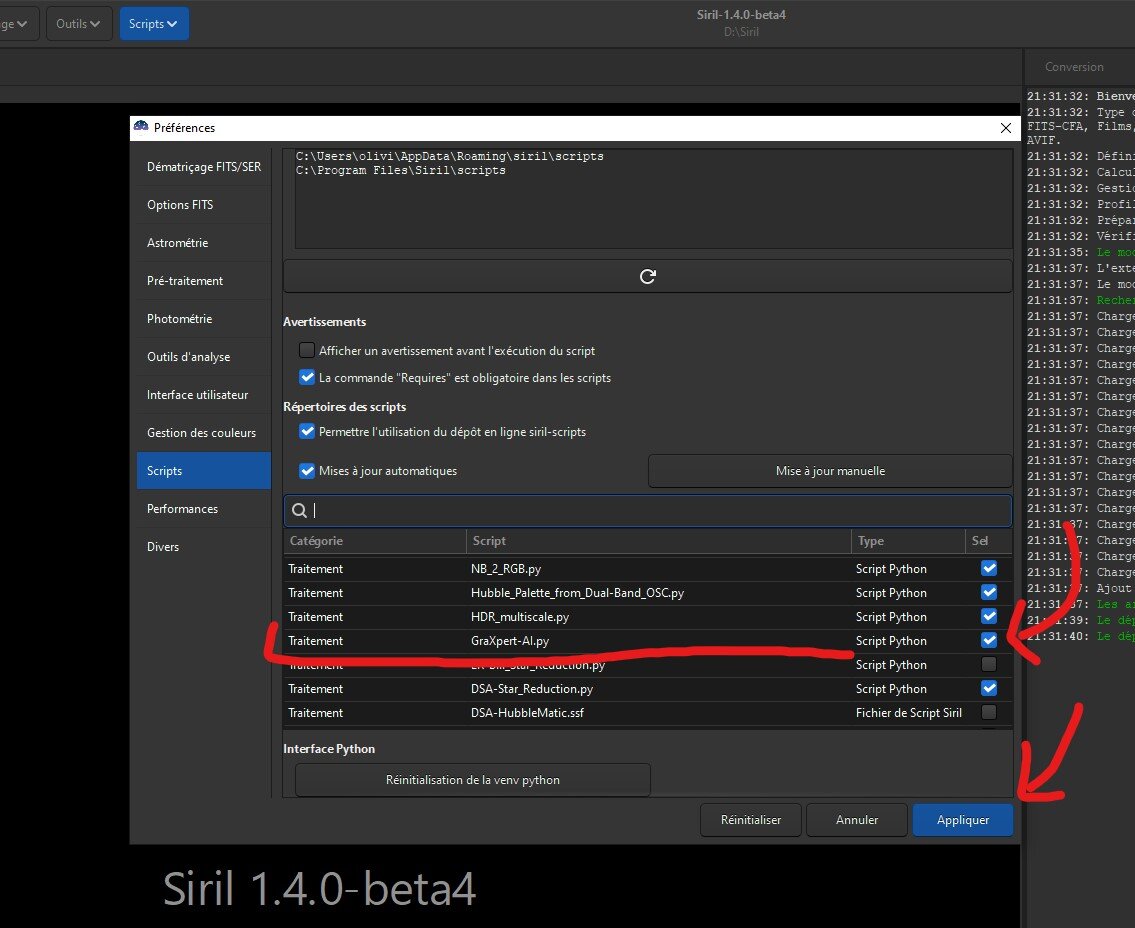Sort by the Type column header
Image resolution: width=1135 pixels, height=928 pixels.
[x=908, y=541]
